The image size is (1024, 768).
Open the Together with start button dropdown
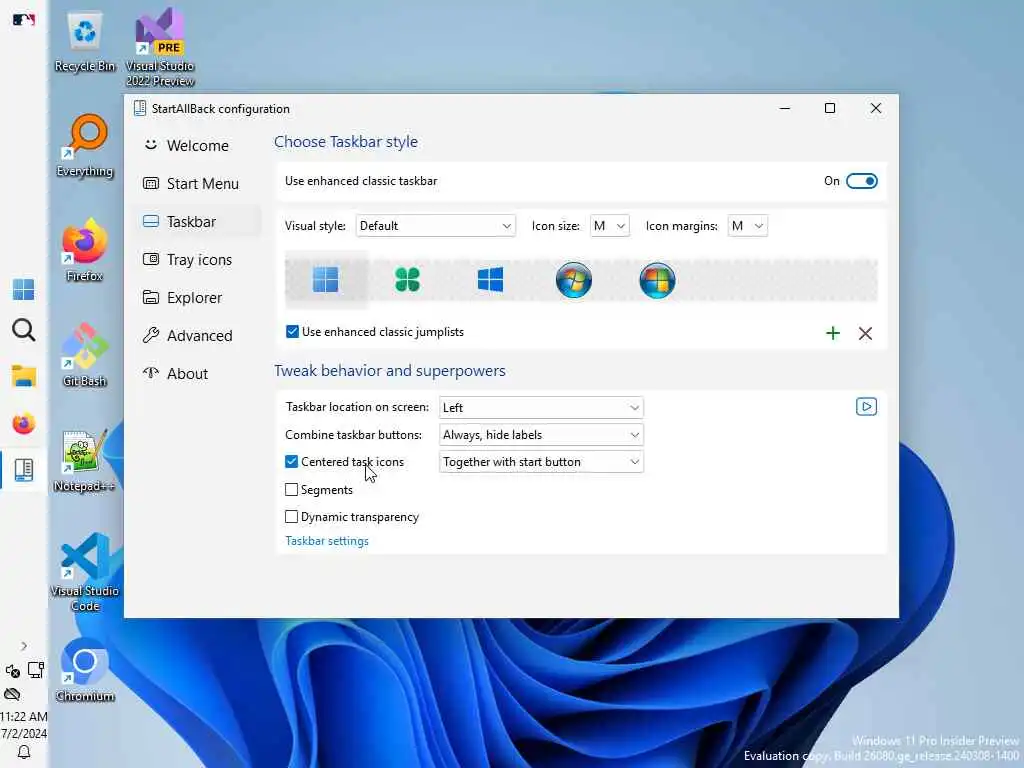pyautogui.click(x=541, y=462)
